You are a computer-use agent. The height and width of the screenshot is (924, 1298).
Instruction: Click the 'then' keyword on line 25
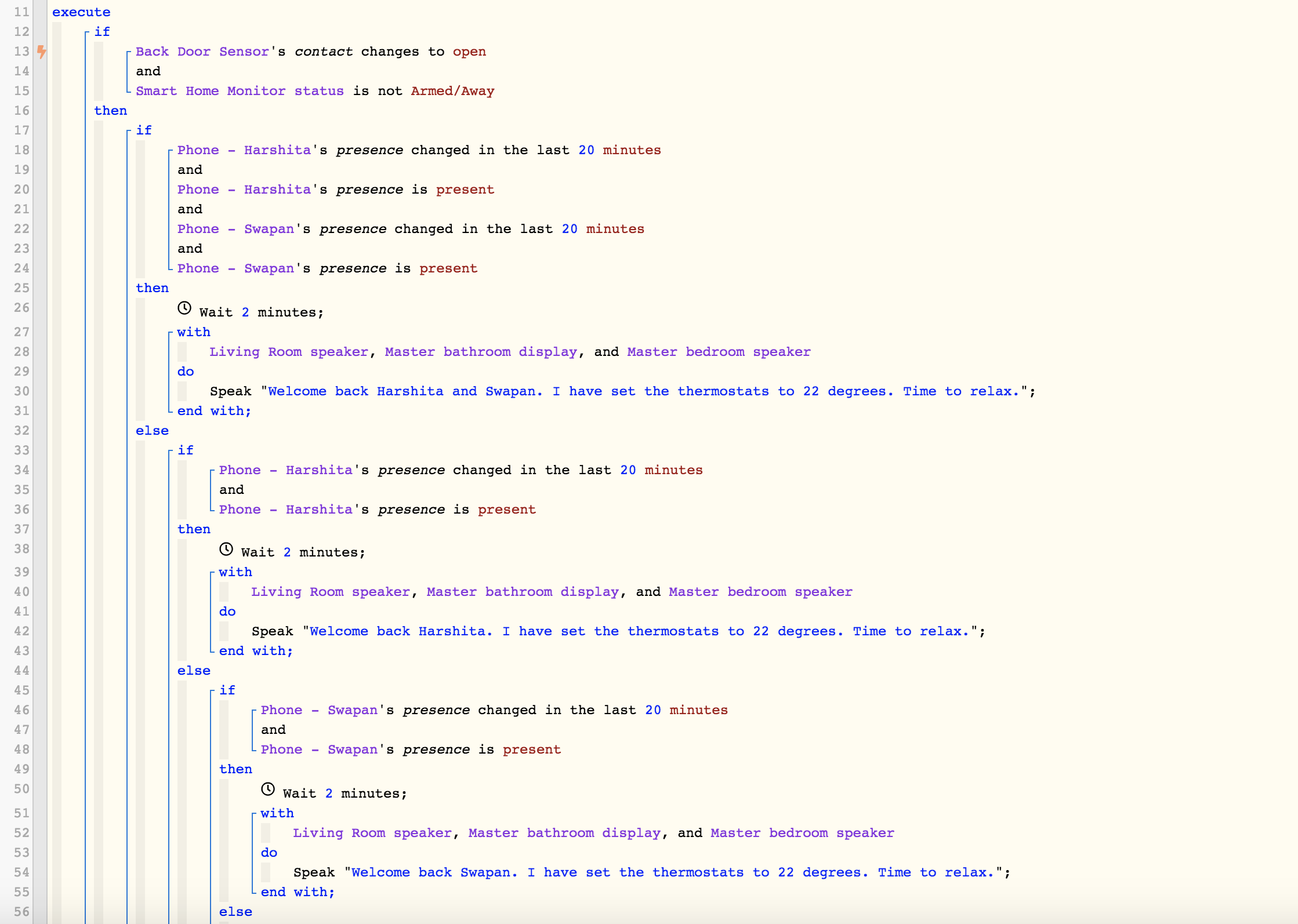[x=153, y=288]
